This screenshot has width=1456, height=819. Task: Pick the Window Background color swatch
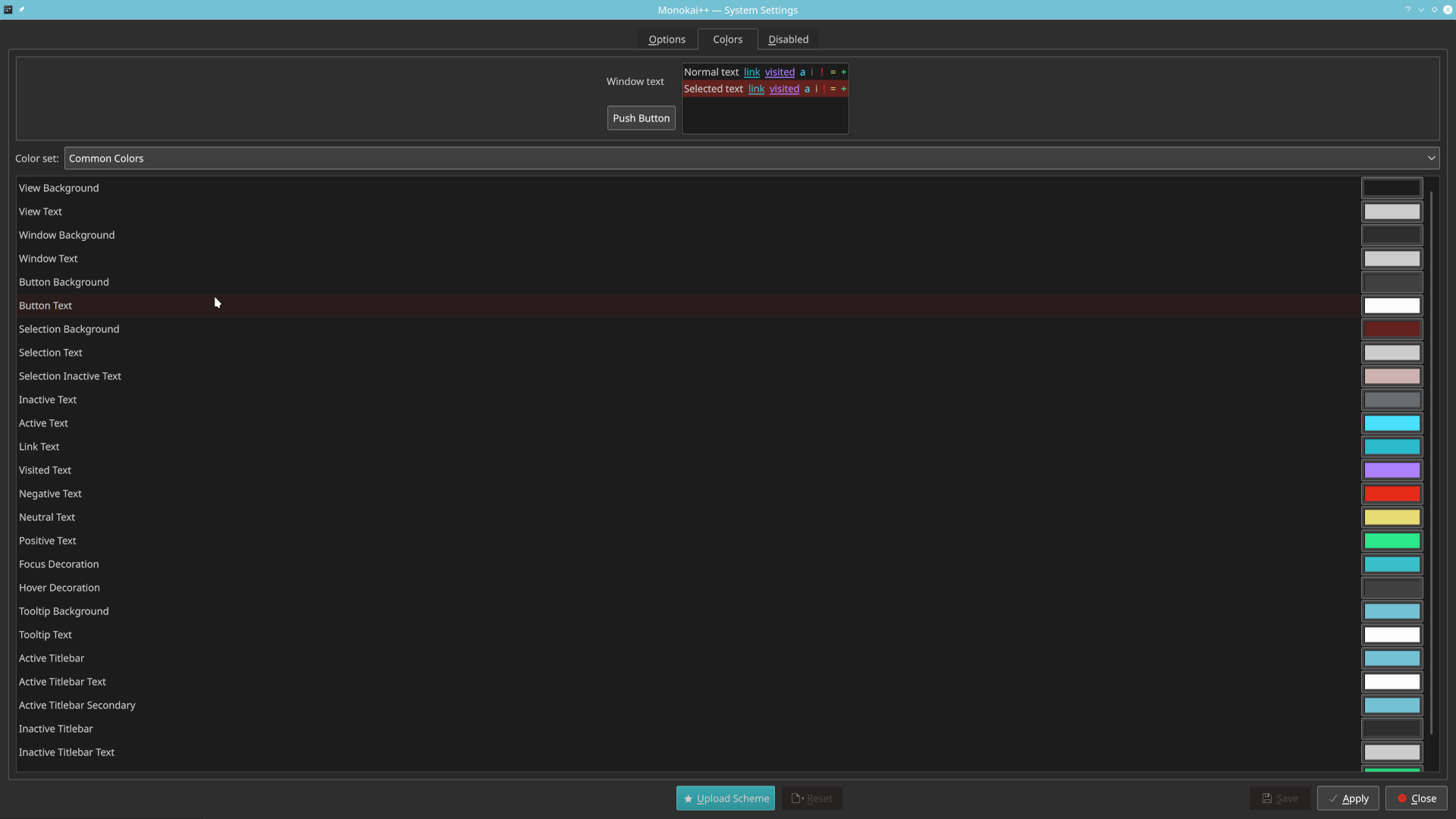pos(1392,235)
